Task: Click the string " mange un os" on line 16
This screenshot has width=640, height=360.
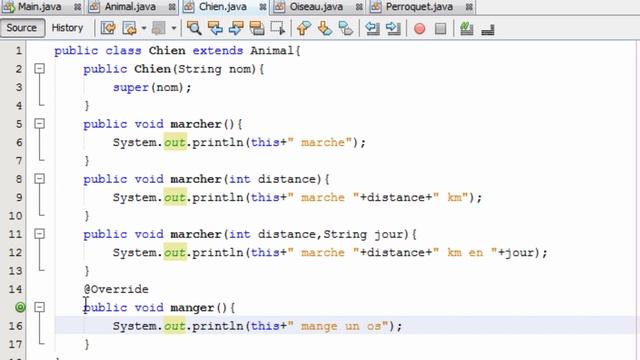Action: pos(338,326)
